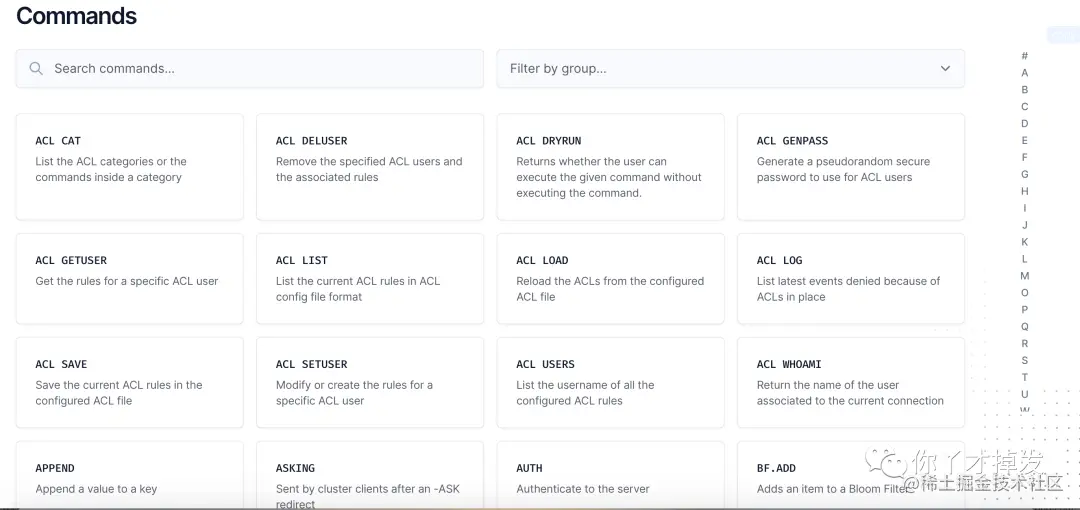Jump to letter S in index

pos(1025,360)
